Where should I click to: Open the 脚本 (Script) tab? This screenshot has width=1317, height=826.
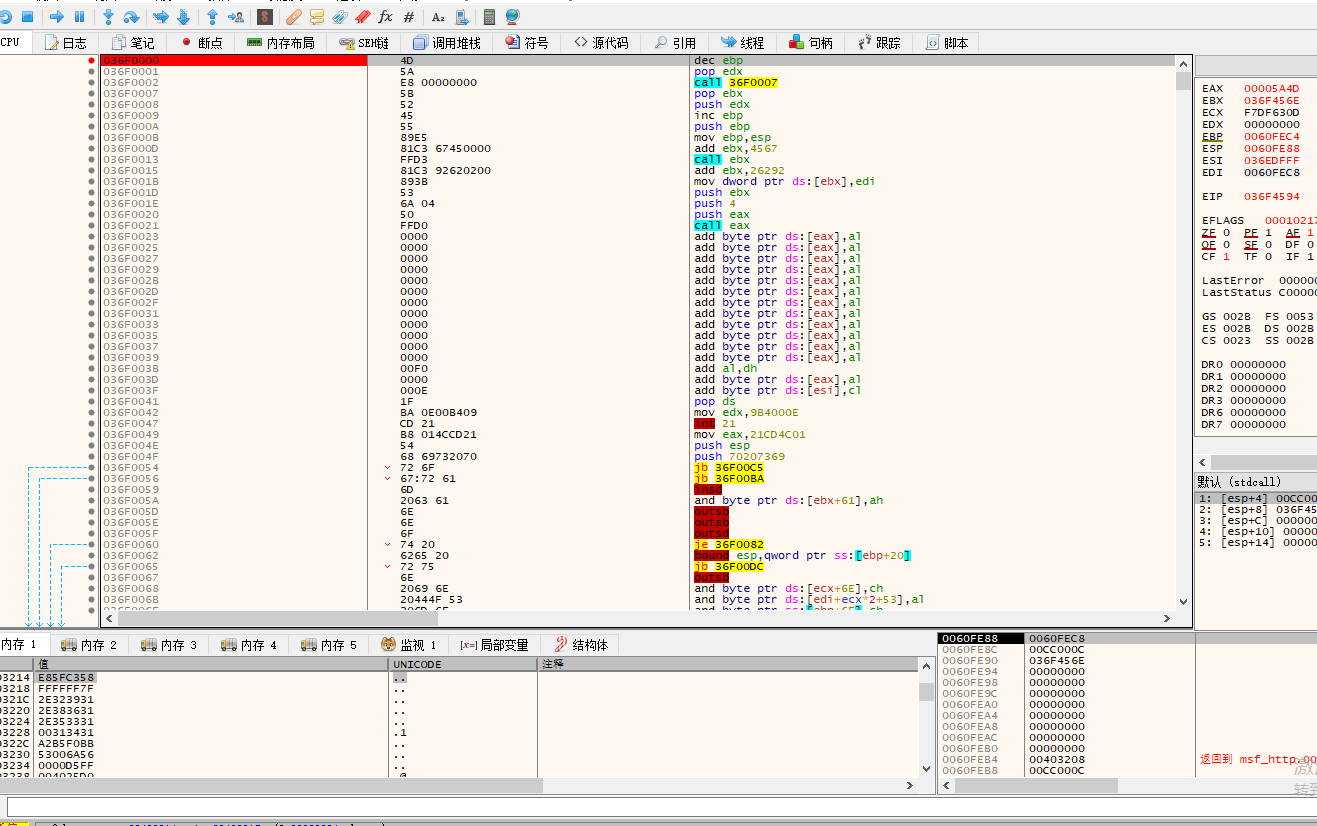coord(946,43)
